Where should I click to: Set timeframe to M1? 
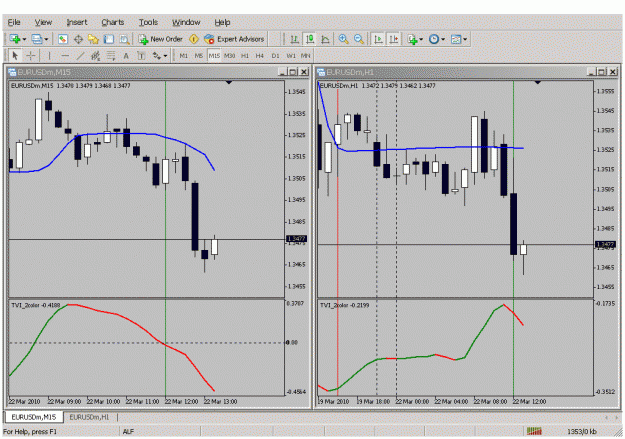tap(183, 56)
